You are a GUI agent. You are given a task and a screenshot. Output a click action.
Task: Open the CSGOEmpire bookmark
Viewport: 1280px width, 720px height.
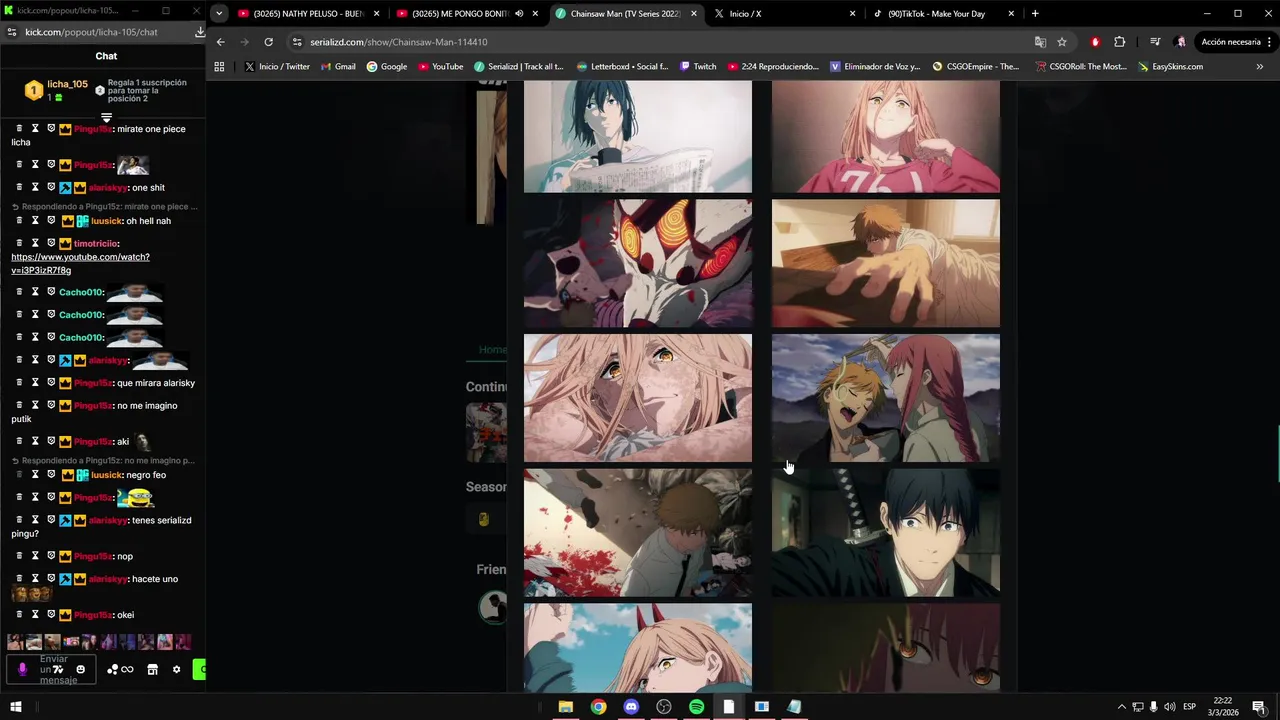tap(975, 67)
